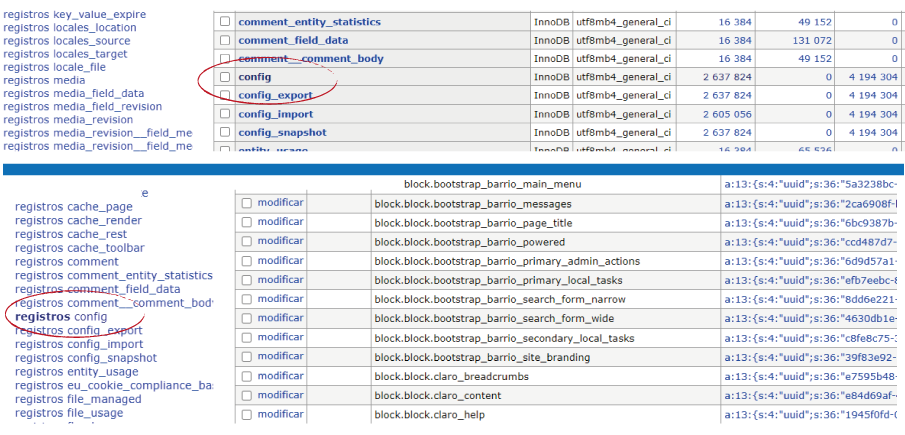Edit the block.block.claro_breadcrumbs row via modificar
Viewport: 905px width, 435px height.
[x=280, y=376]
